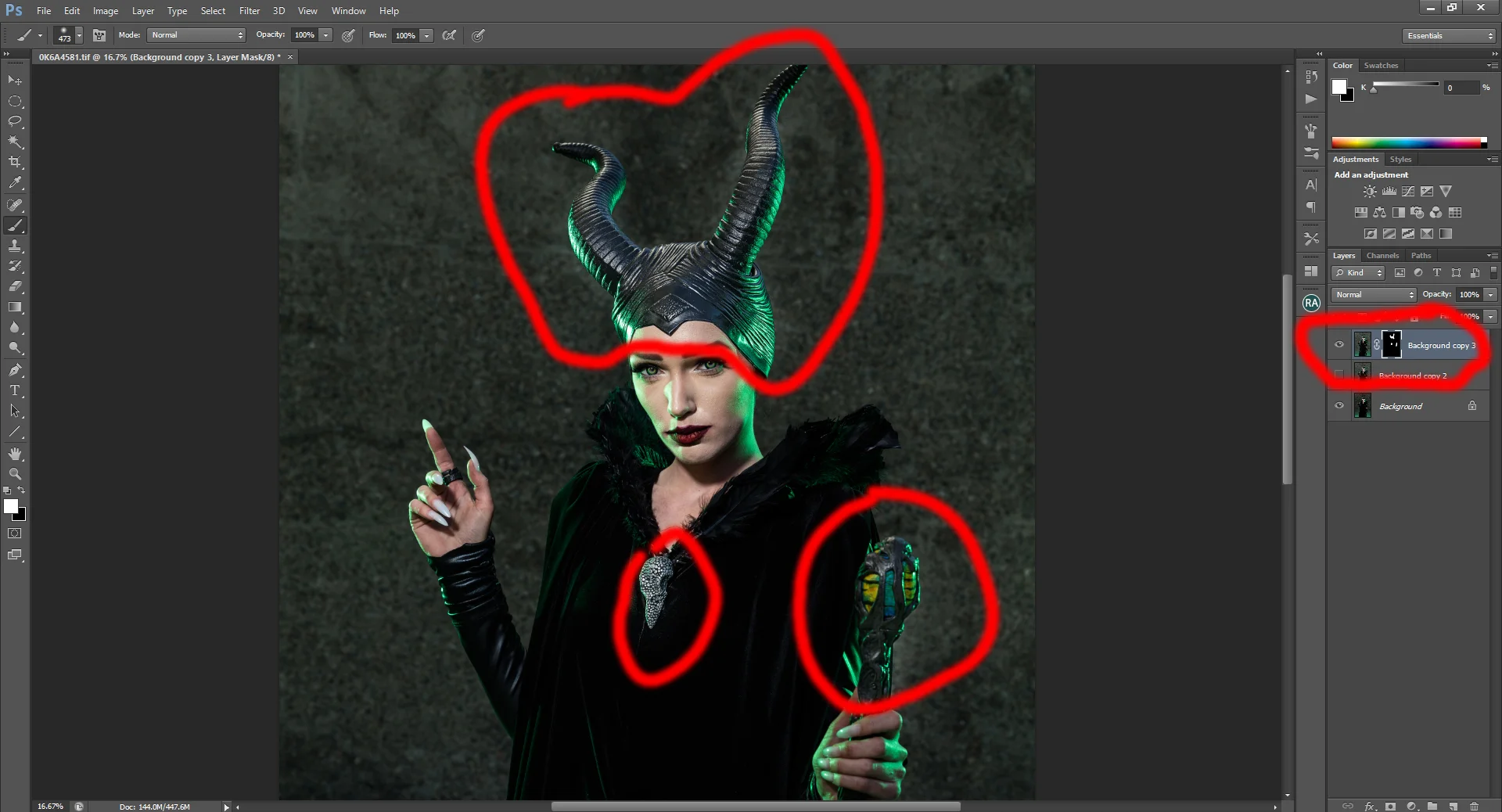Add a Brightness/Contrast adjustment

coord(1370,191)
